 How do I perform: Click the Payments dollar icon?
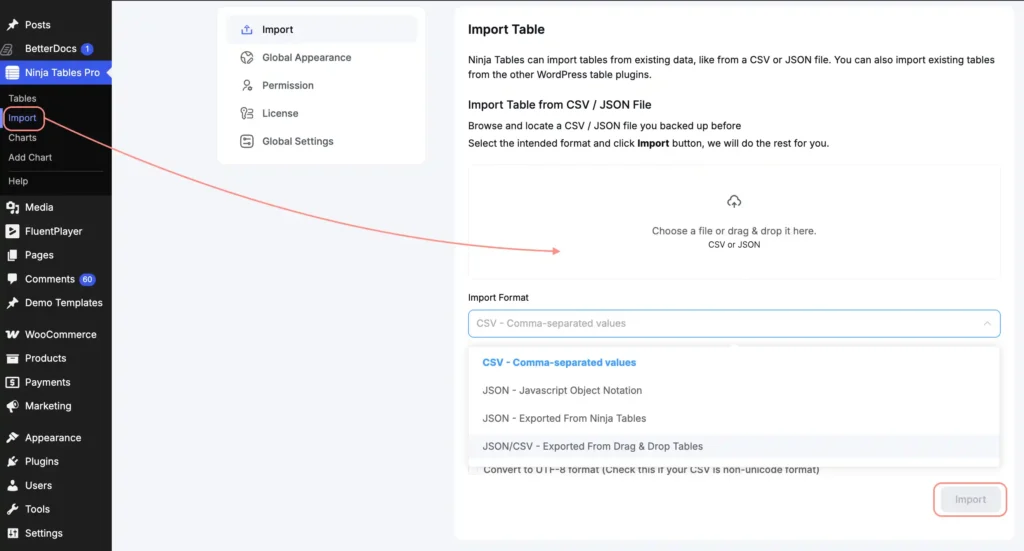pyautogui.click(x=12, y=382)
